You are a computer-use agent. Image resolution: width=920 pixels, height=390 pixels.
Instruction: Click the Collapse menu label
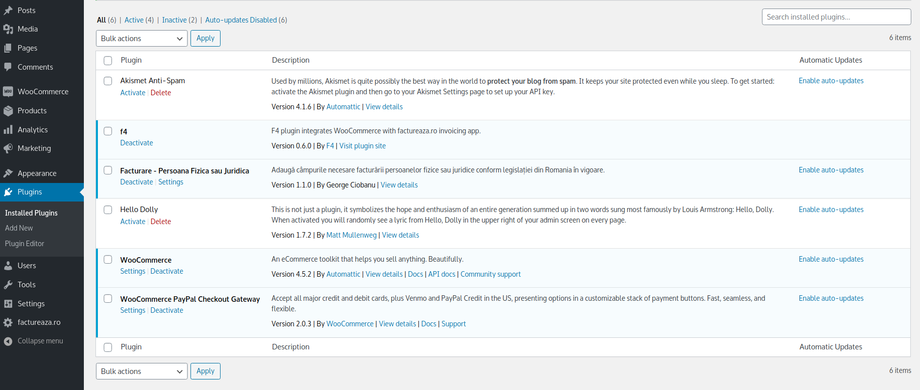(x=40, y=341)
